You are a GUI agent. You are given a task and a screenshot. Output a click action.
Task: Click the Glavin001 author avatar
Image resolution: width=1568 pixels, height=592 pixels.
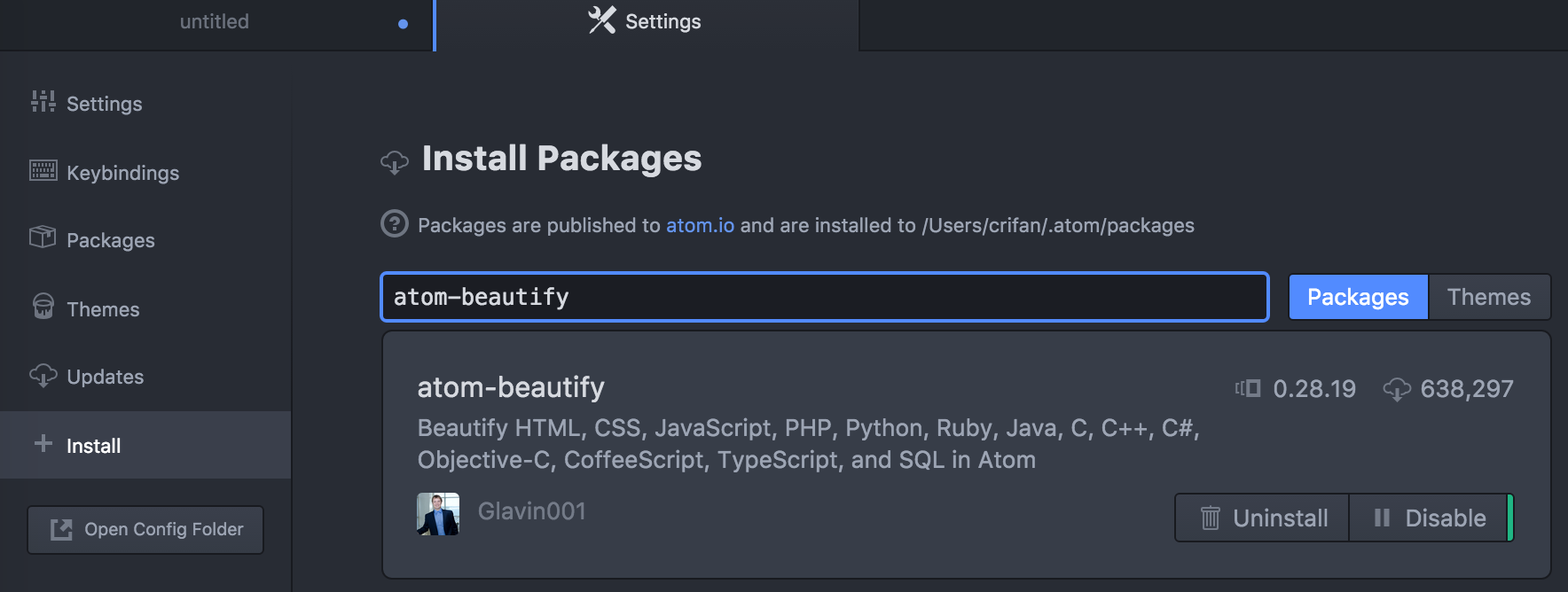pos(438,514)
